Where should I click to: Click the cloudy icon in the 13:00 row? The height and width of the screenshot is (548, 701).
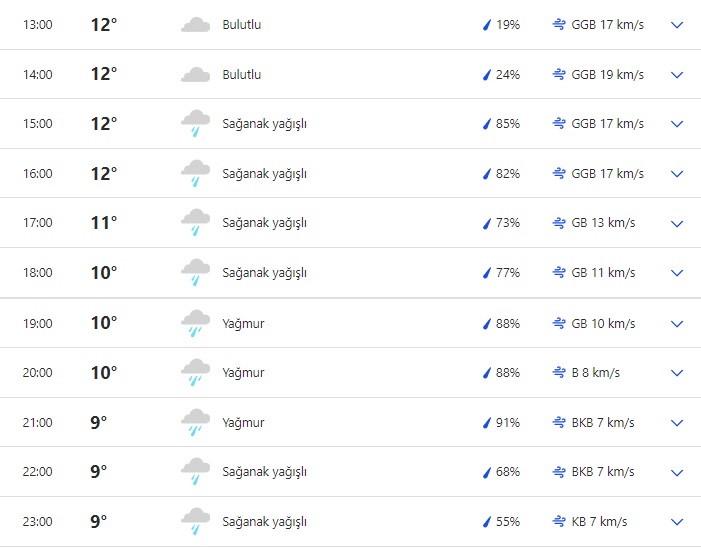pyautogui.click(x=195, y=25)
